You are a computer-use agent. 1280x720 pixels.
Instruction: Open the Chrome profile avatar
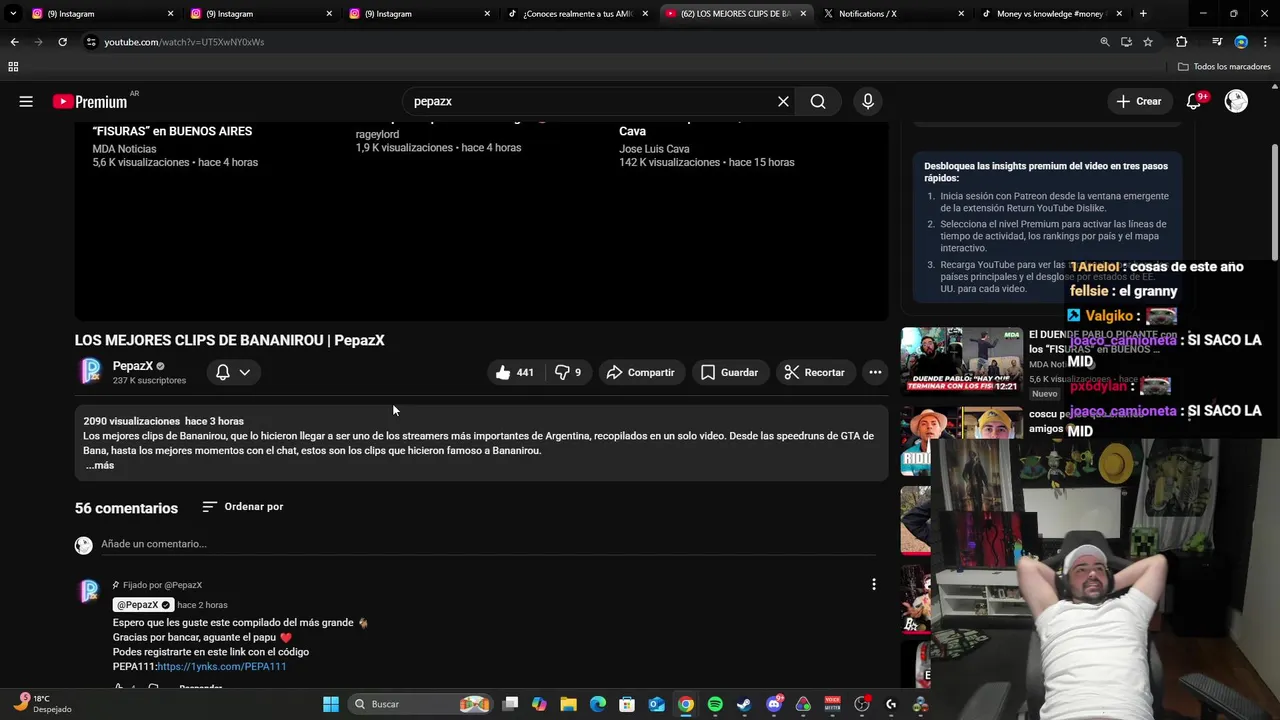[x=1241, y=42]
